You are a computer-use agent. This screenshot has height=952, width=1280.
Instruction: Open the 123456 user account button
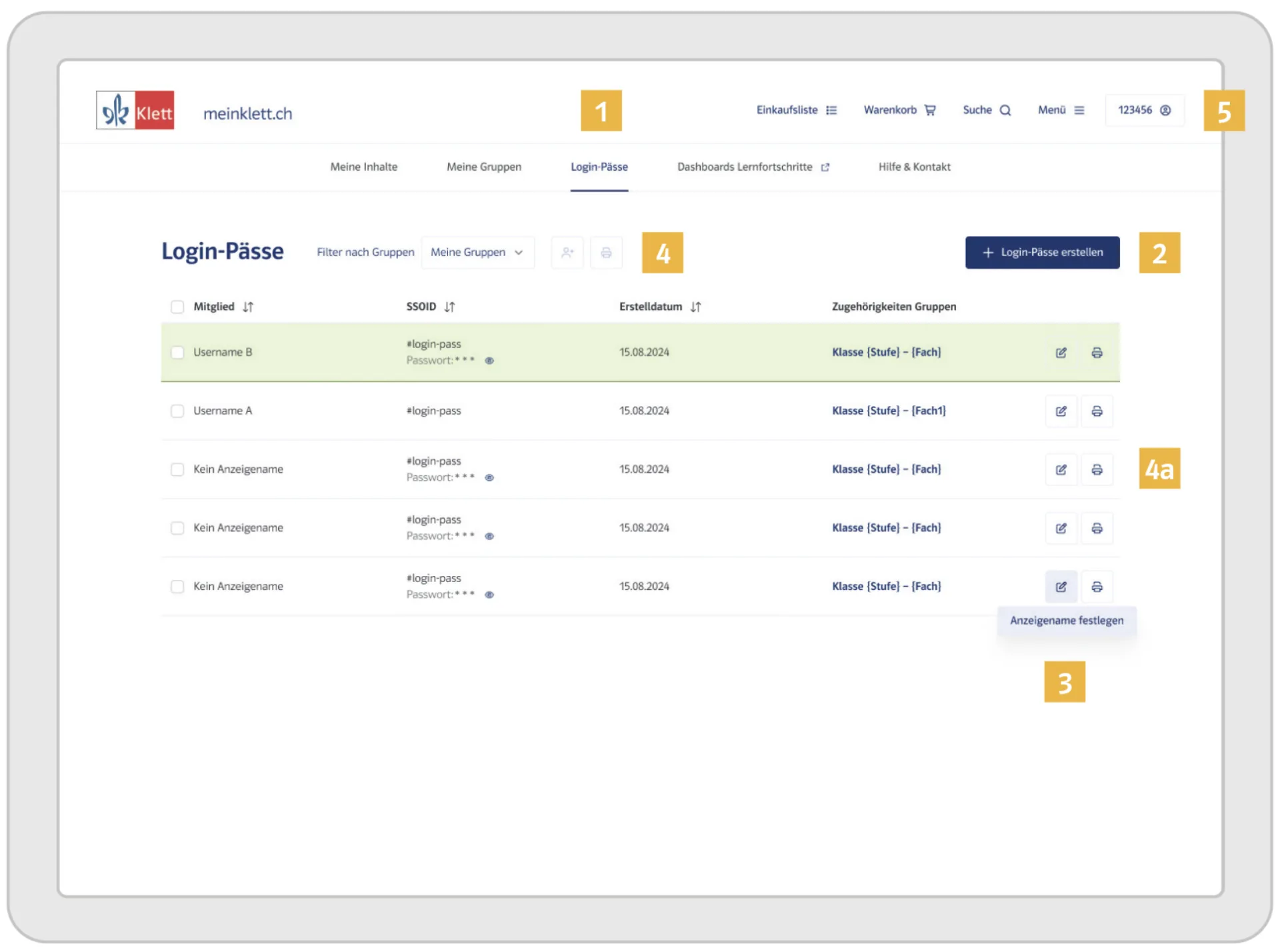(x=1144, y=110)
